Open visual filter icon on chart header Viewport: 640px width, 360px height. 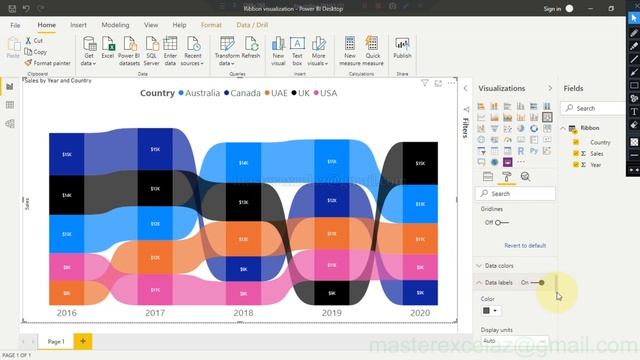coord(424,83)
